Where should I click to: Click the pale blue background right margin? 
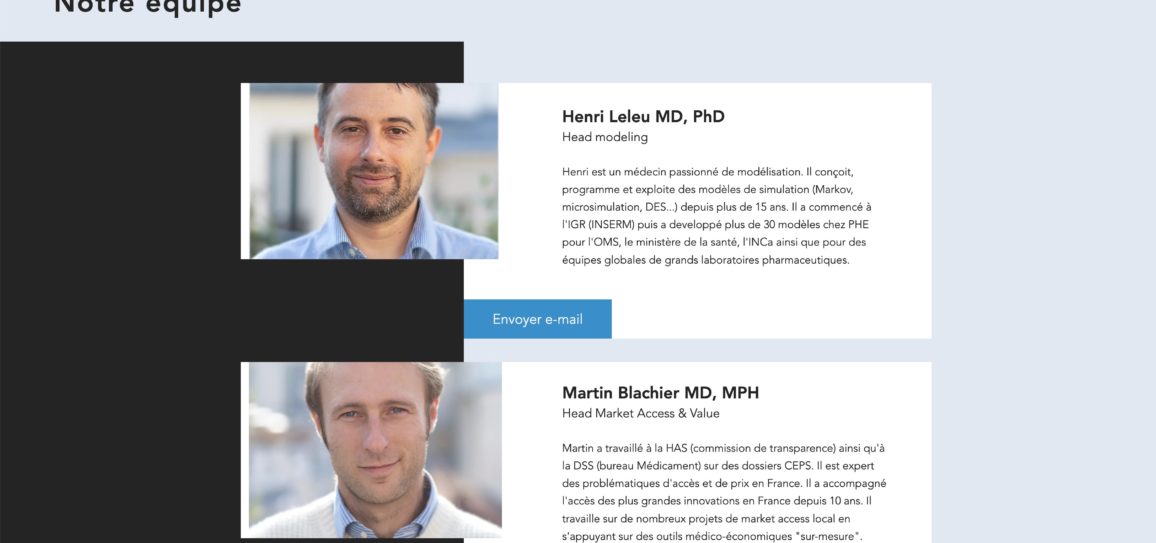click(1043, 295)
